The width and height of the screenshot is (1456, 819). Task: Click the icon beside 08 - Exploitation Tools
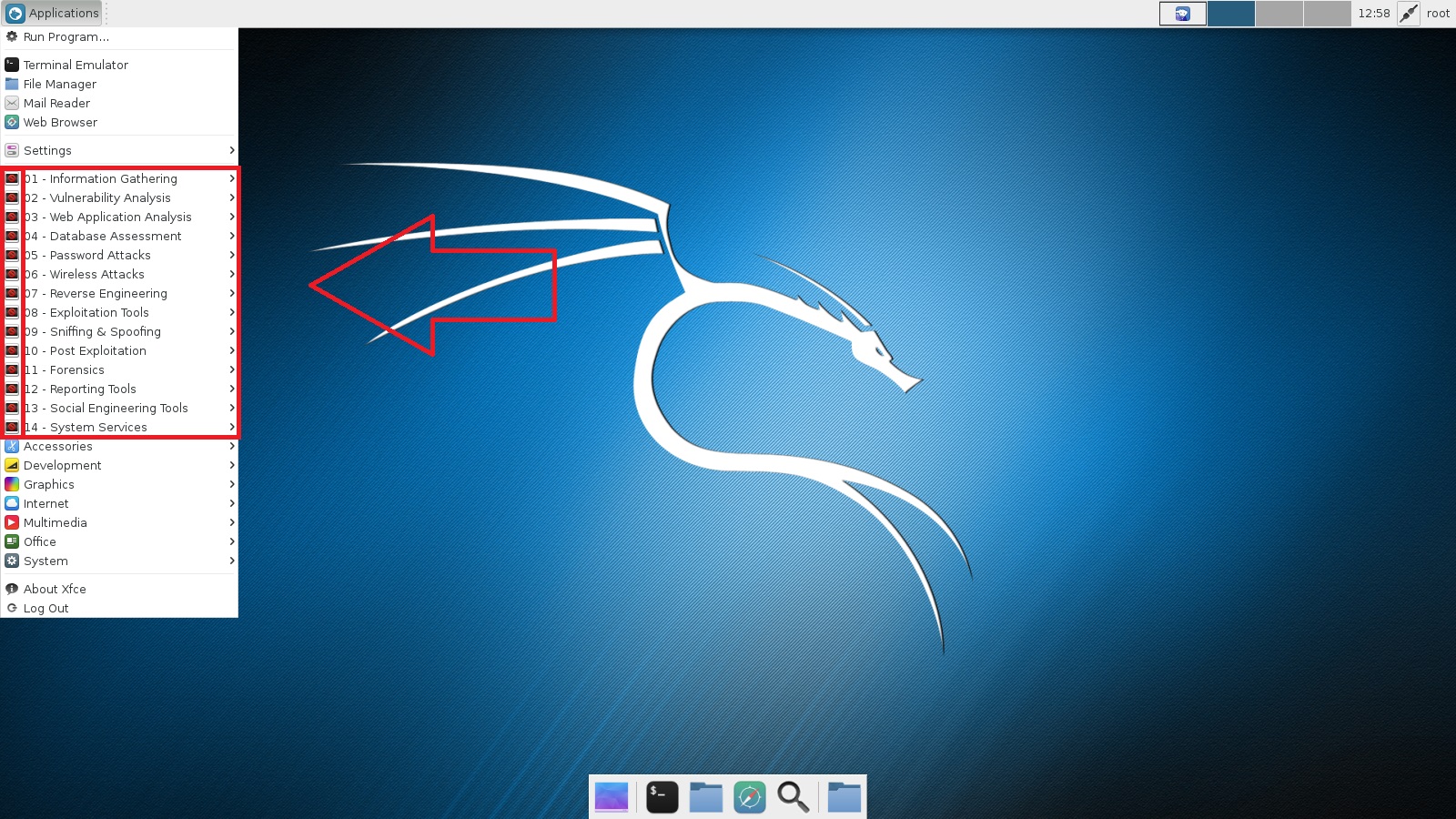[12, 312]
